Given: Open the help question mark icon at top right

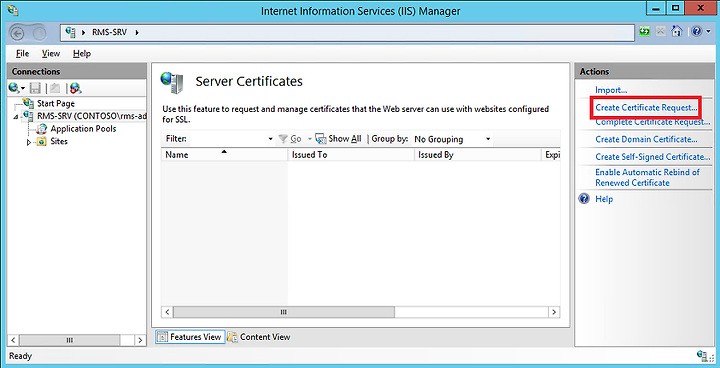Looking at the screenshot, I should point(697,32).
